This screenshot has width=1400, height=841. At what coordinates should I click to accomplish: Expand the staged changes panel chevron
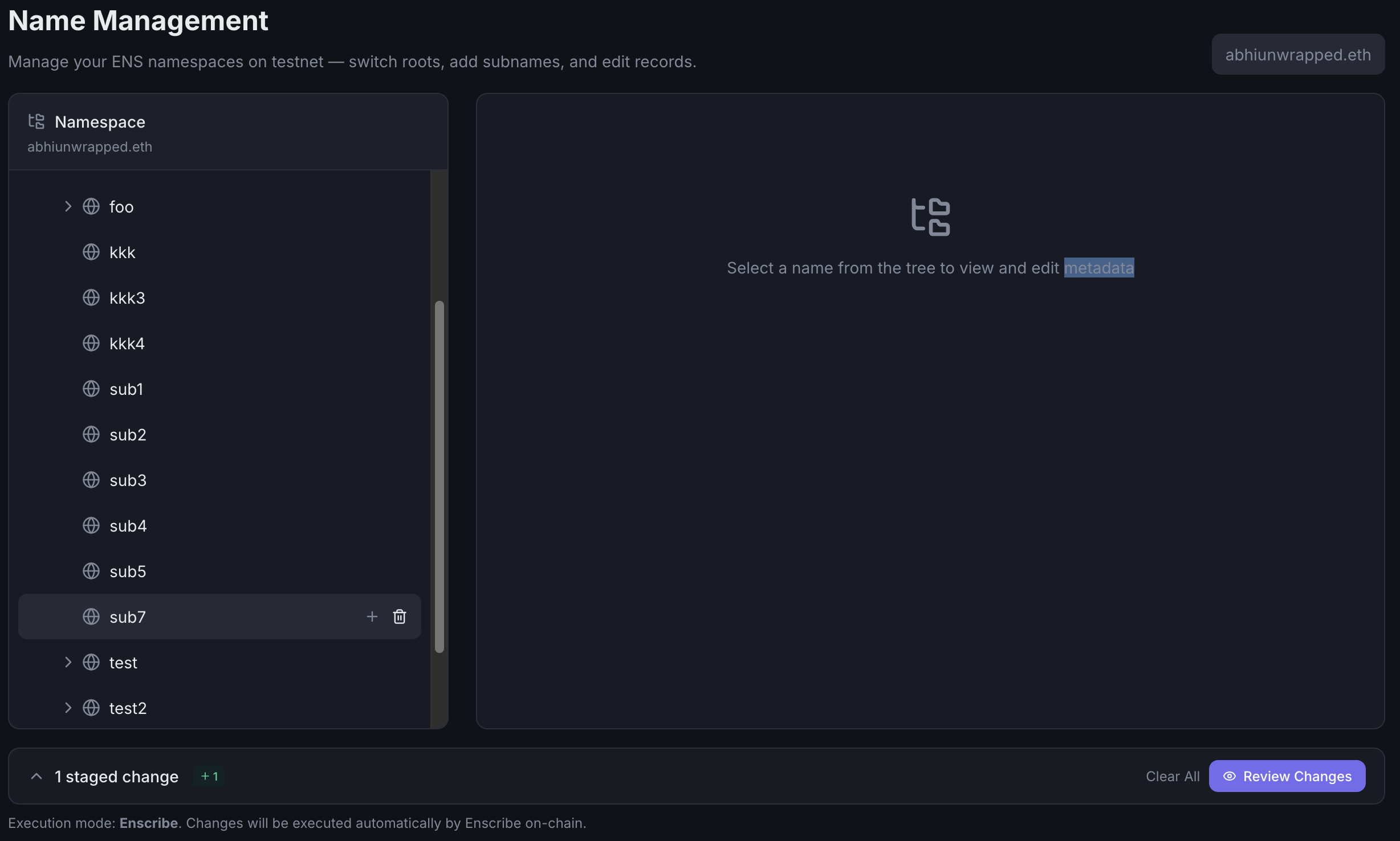point(36,776)
